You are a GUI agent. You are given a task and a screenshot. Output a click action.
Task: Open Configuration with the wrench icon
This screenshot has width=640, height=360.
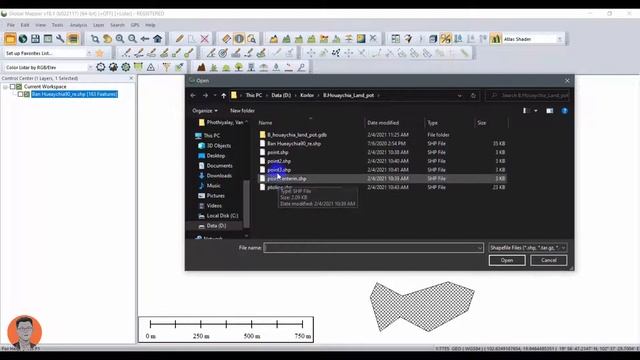(x=60, y=39)
